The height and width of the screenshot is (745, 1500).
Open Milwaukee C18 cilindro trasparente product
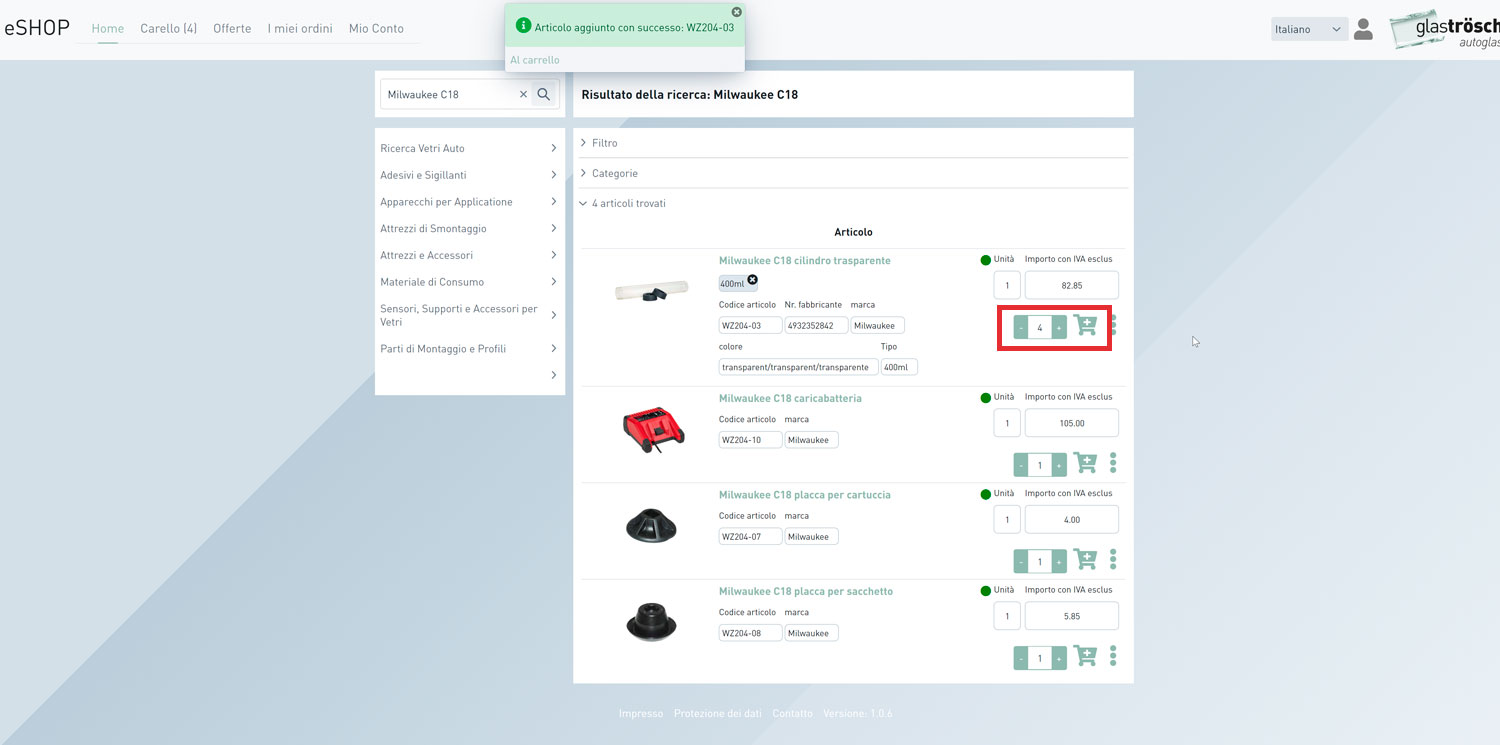(804, 260)
